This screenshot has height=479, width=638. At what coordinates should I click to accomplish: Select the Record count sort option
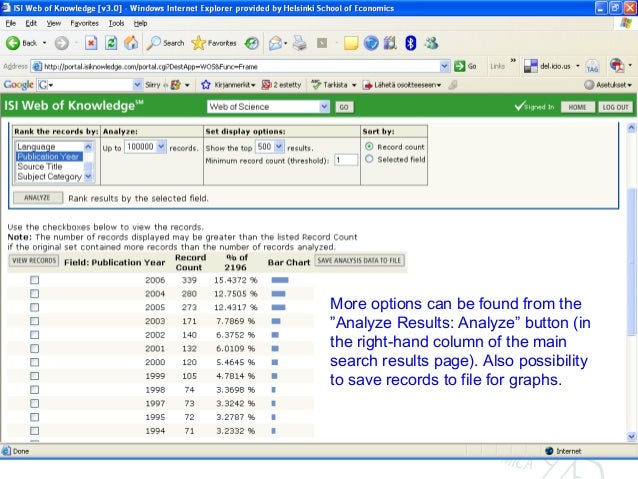(x=369, y=146)
